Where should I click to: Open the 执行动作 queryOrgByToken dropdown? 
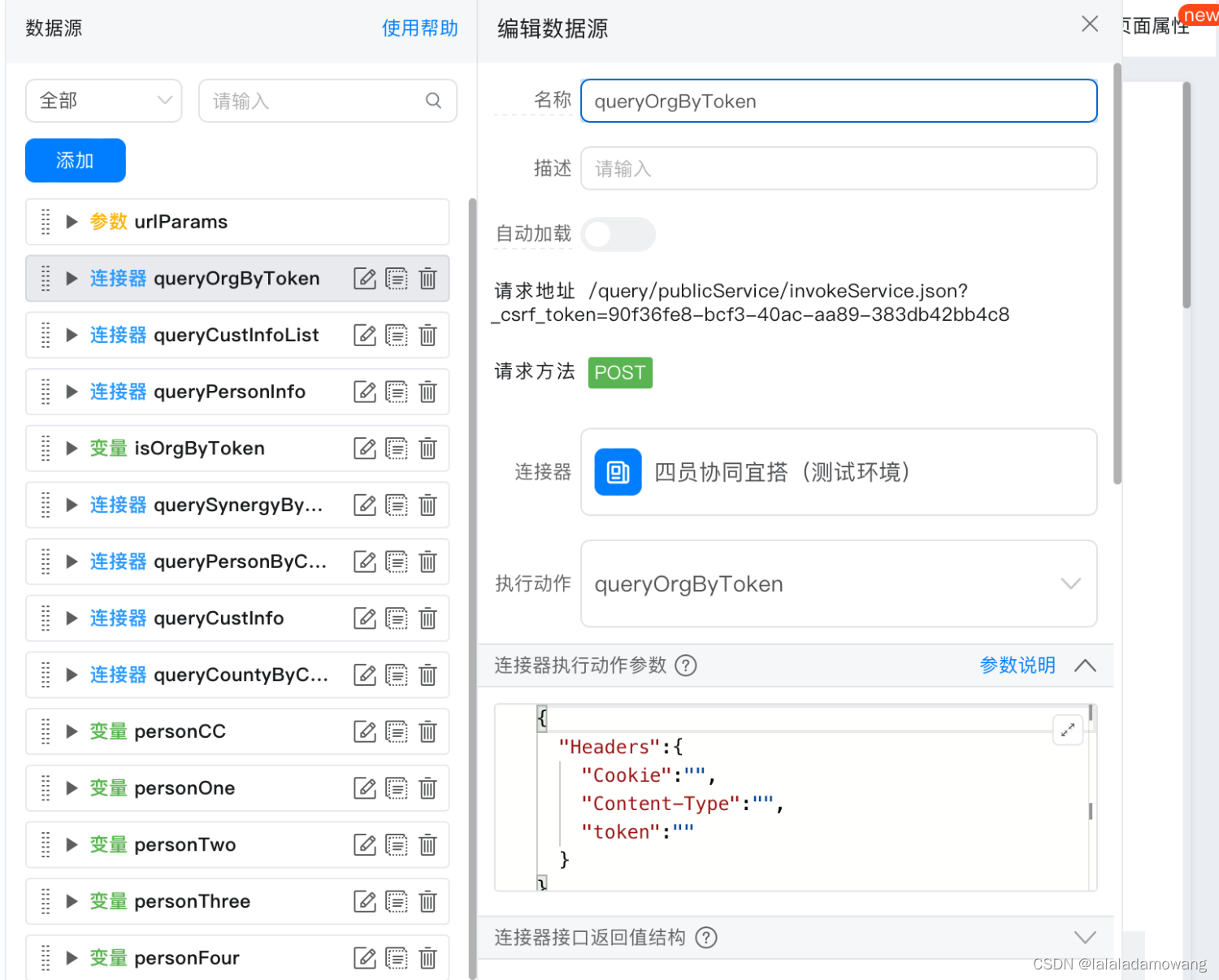point(839,584)
